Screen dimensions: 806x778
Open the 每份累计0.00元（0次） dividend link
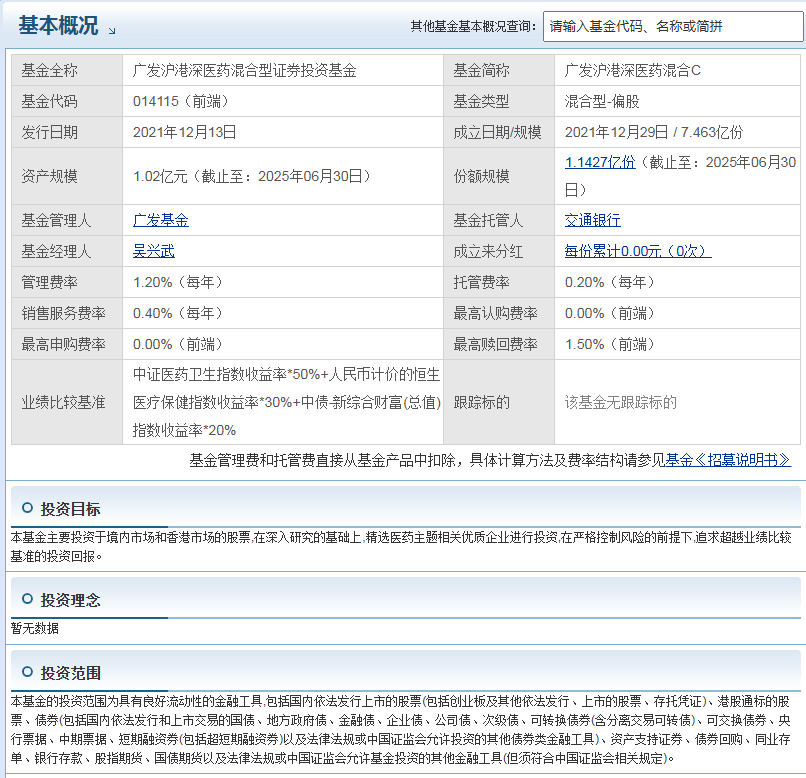(638, 251)
